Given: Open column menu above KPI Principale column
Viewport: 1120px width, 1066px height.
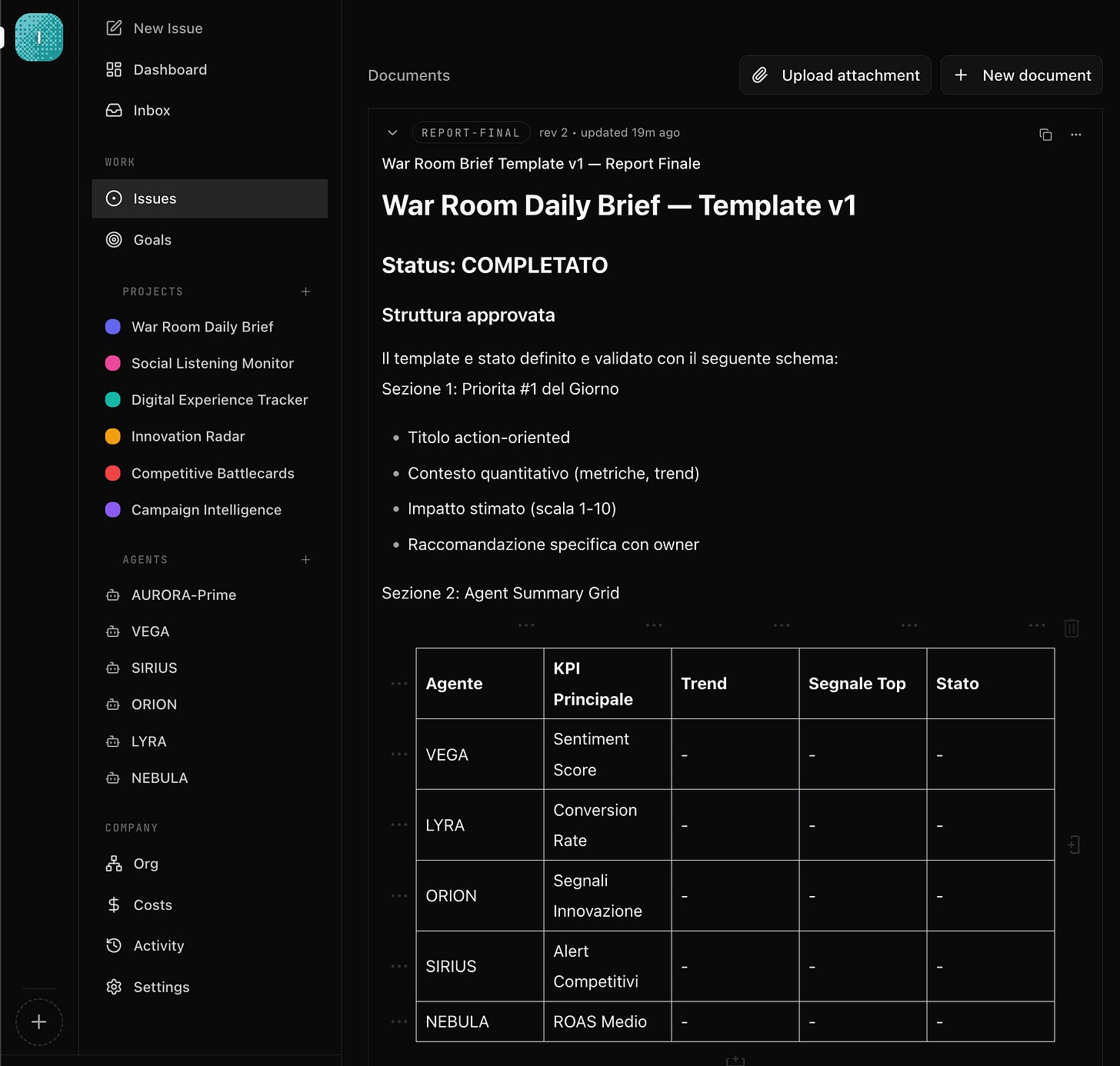Looking at the screenshot, I should (654, 625).
